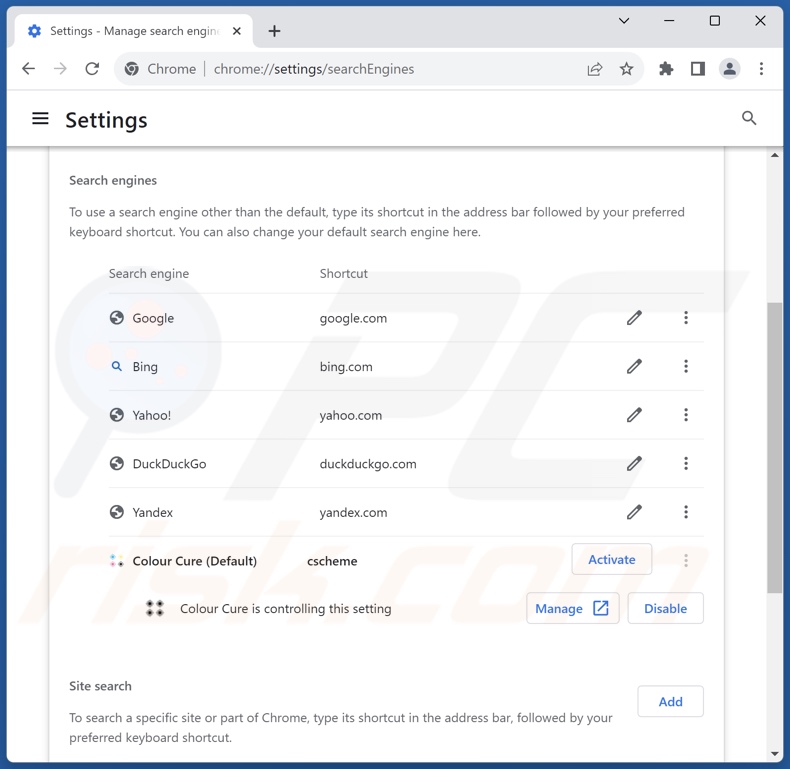Click the Colour Cure is controlling this setting text
This screenshot has height=769, width=790.
tap(286, 609)
